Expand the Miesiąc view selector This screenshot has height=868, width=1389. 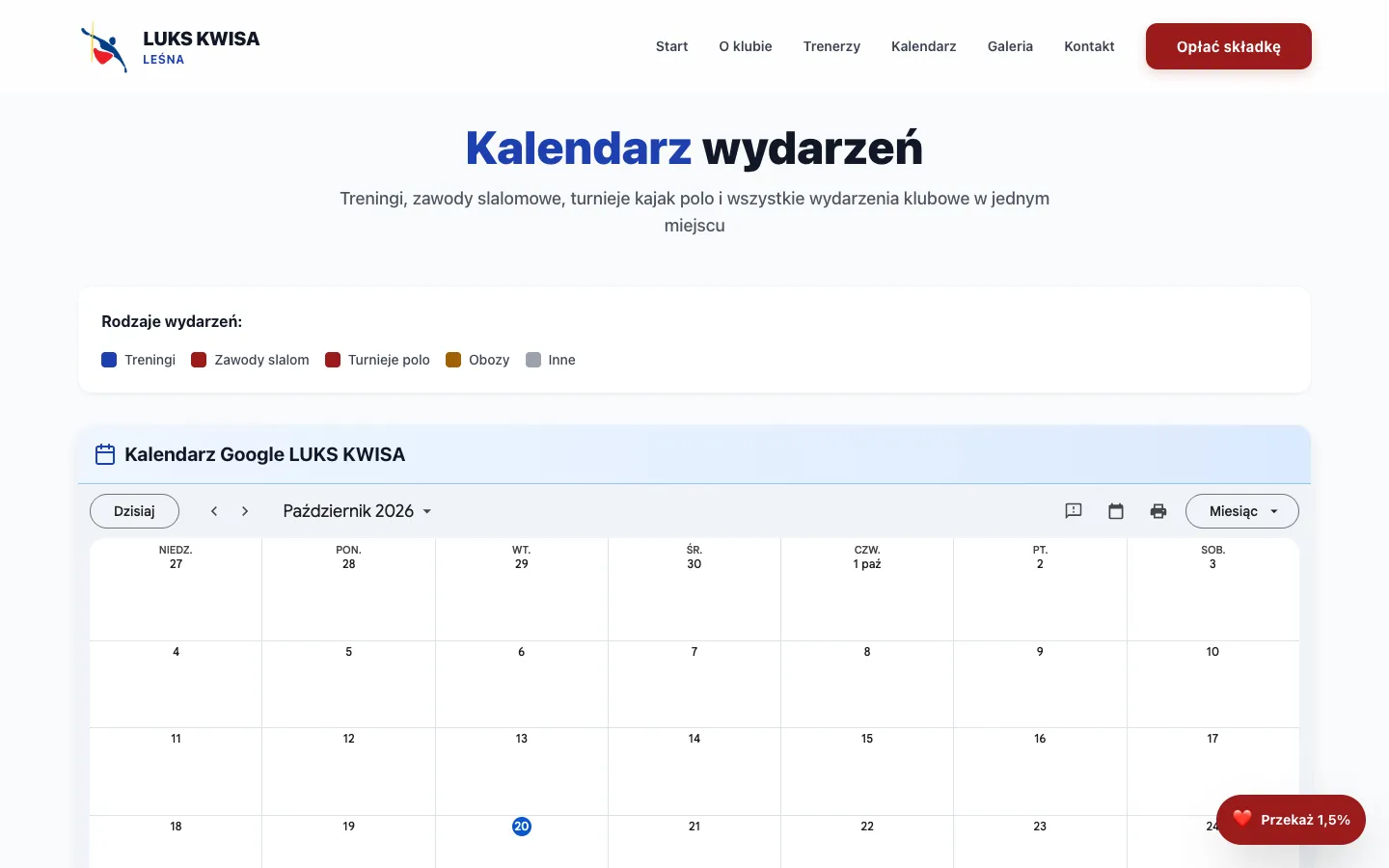coord(1242,511)
